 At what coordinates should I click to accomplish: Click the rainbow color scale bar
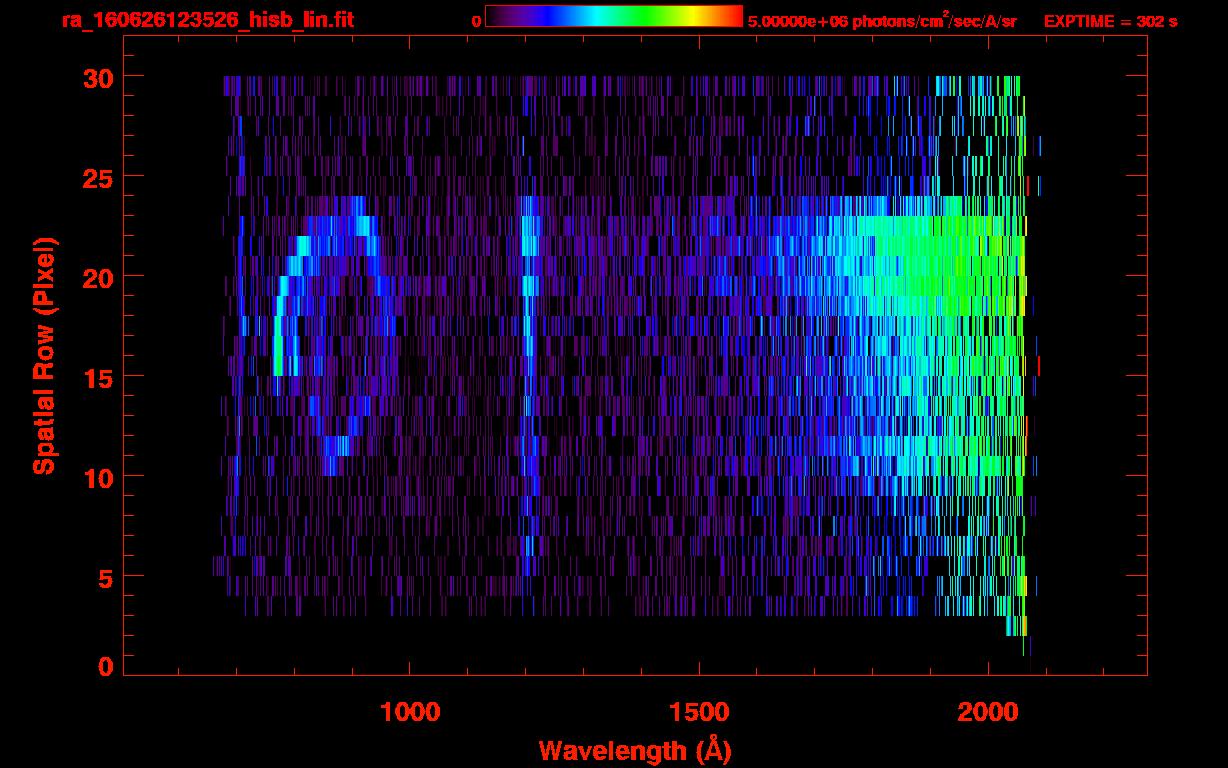tap(614, 17)
